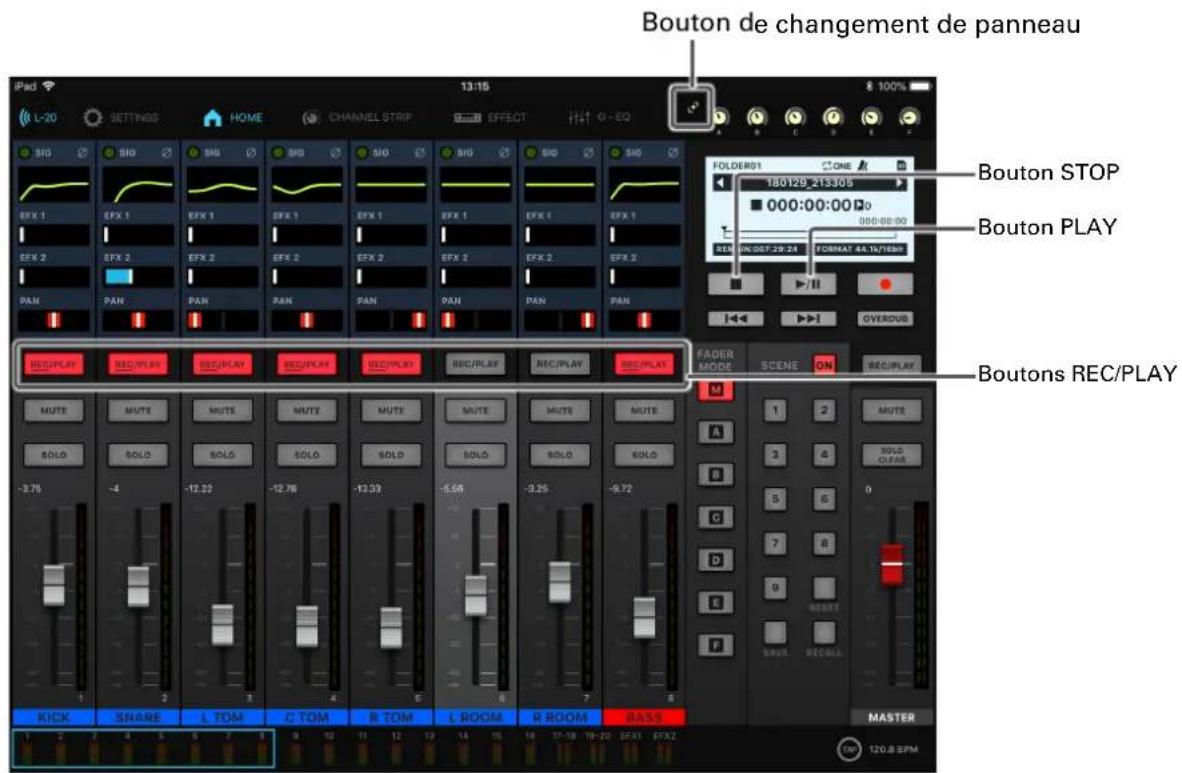The image size is (1182, 773).
Task: Flip phase on the KICK channel
Action: coord(81,152)
